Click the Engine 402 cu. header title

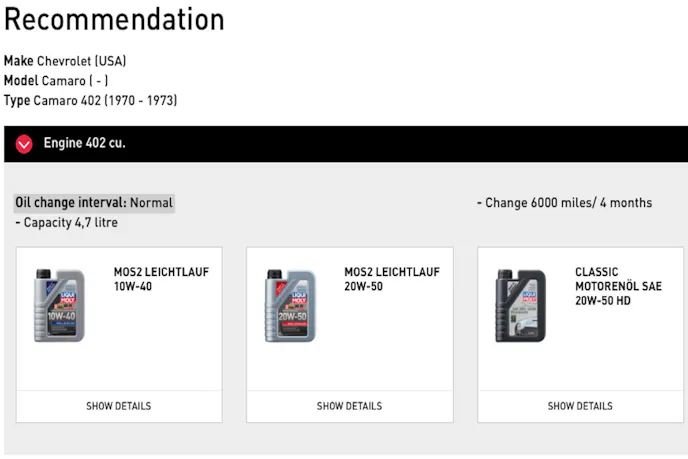pyautogui.click(x=84, y=143)
